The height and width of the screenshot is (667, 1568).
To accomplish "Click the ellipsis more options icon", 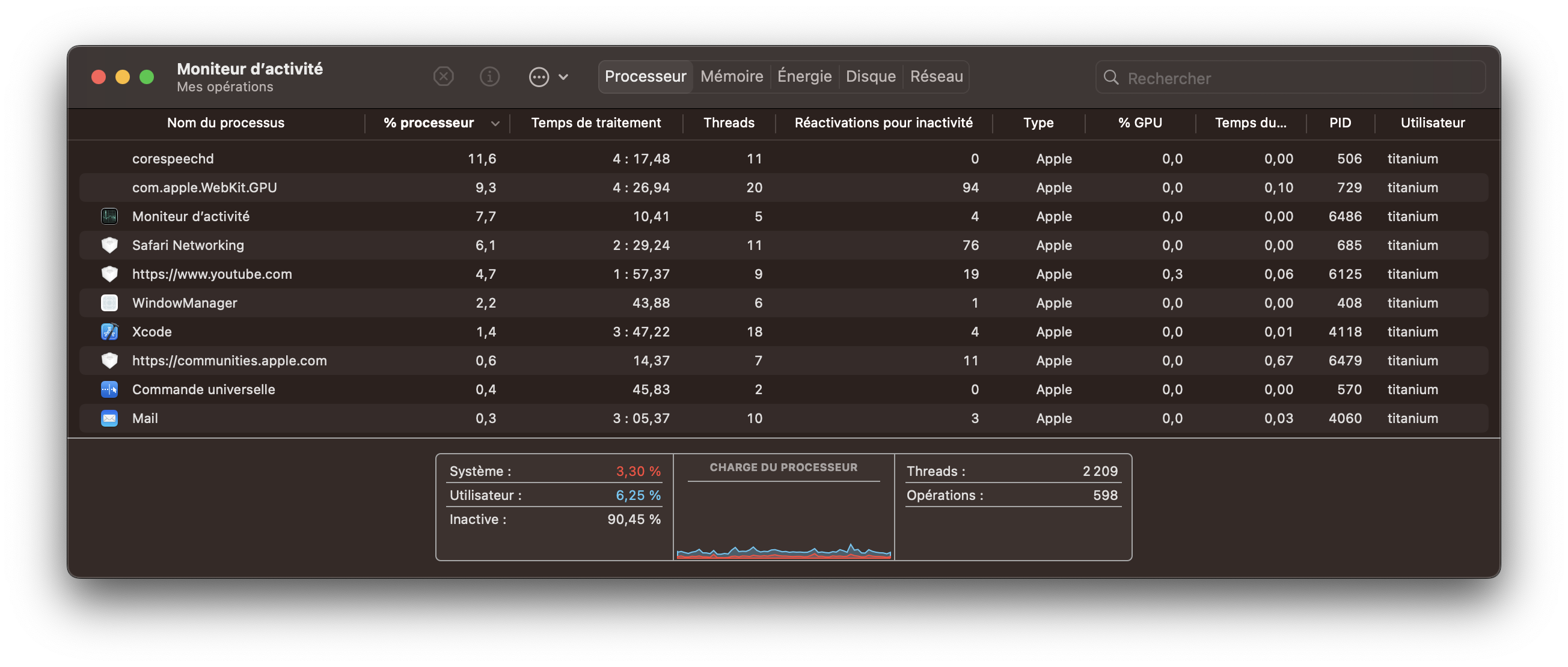I will pos(539,77).
